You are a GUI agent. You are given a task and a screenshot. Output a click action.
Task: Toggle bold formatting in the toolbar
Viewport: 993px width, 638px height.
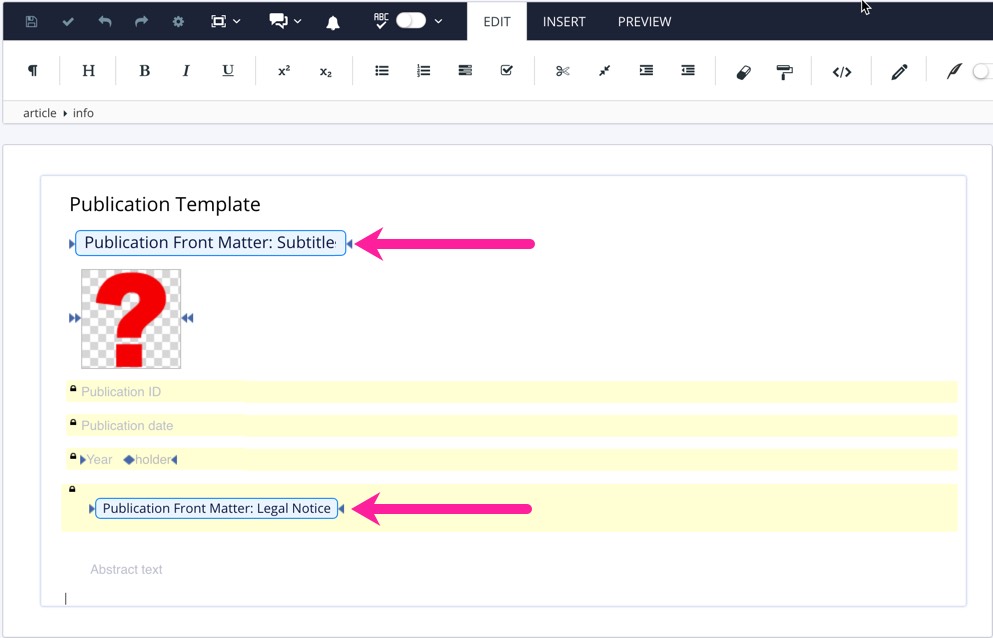[144, 70]
